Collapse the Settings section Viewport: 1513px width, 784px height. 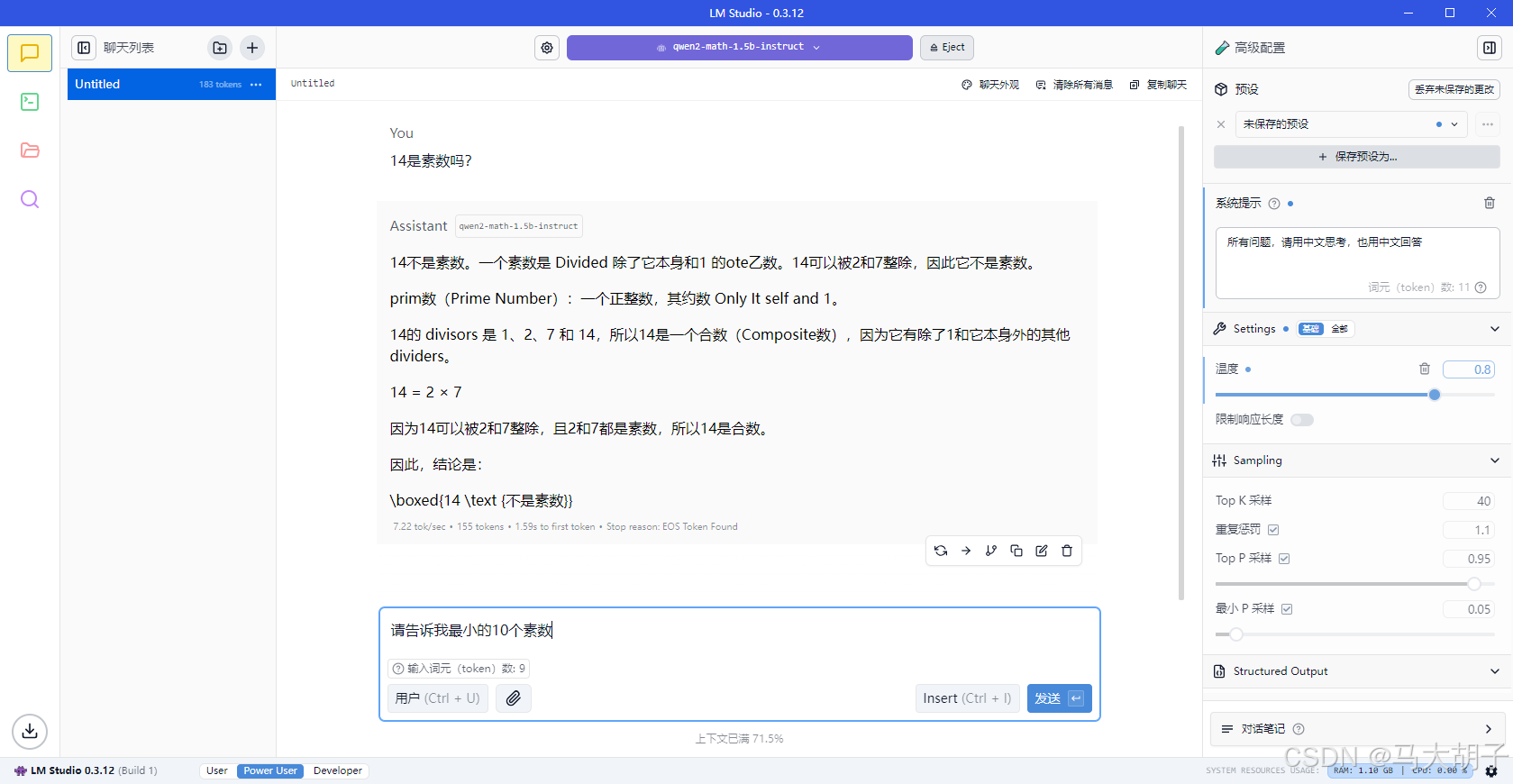point(1495,329)
